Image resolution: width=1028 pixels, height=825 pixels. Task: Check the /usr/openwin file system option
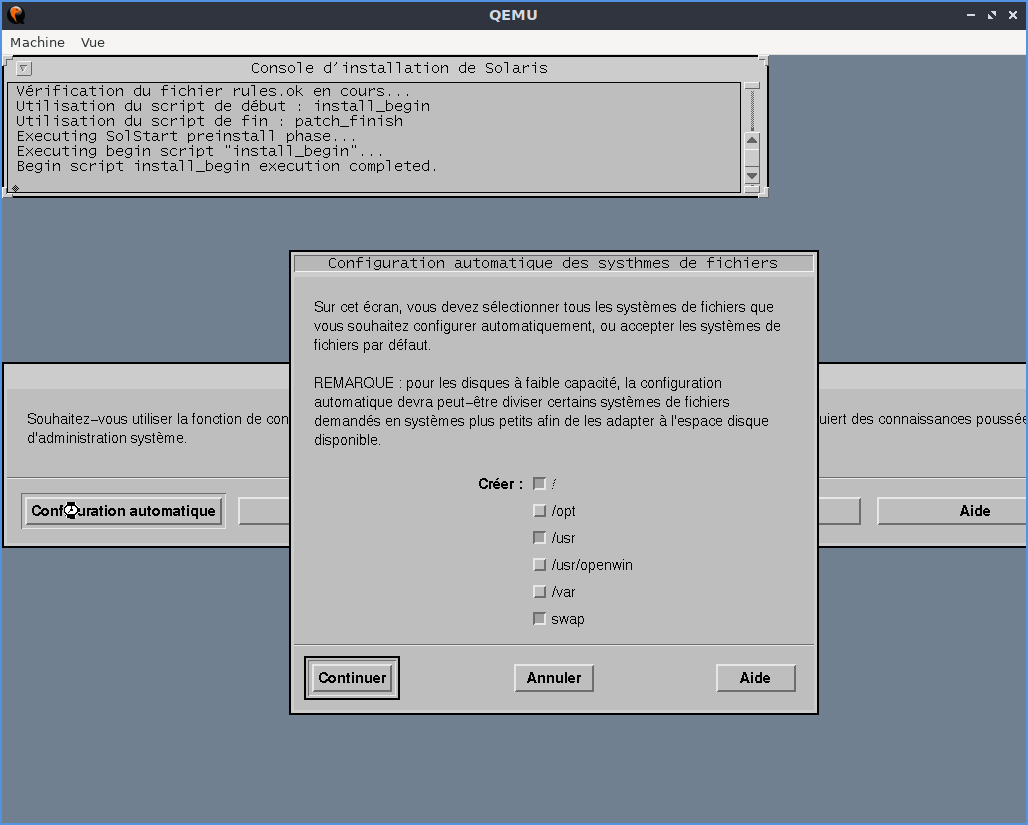click(x=540, y=565)
